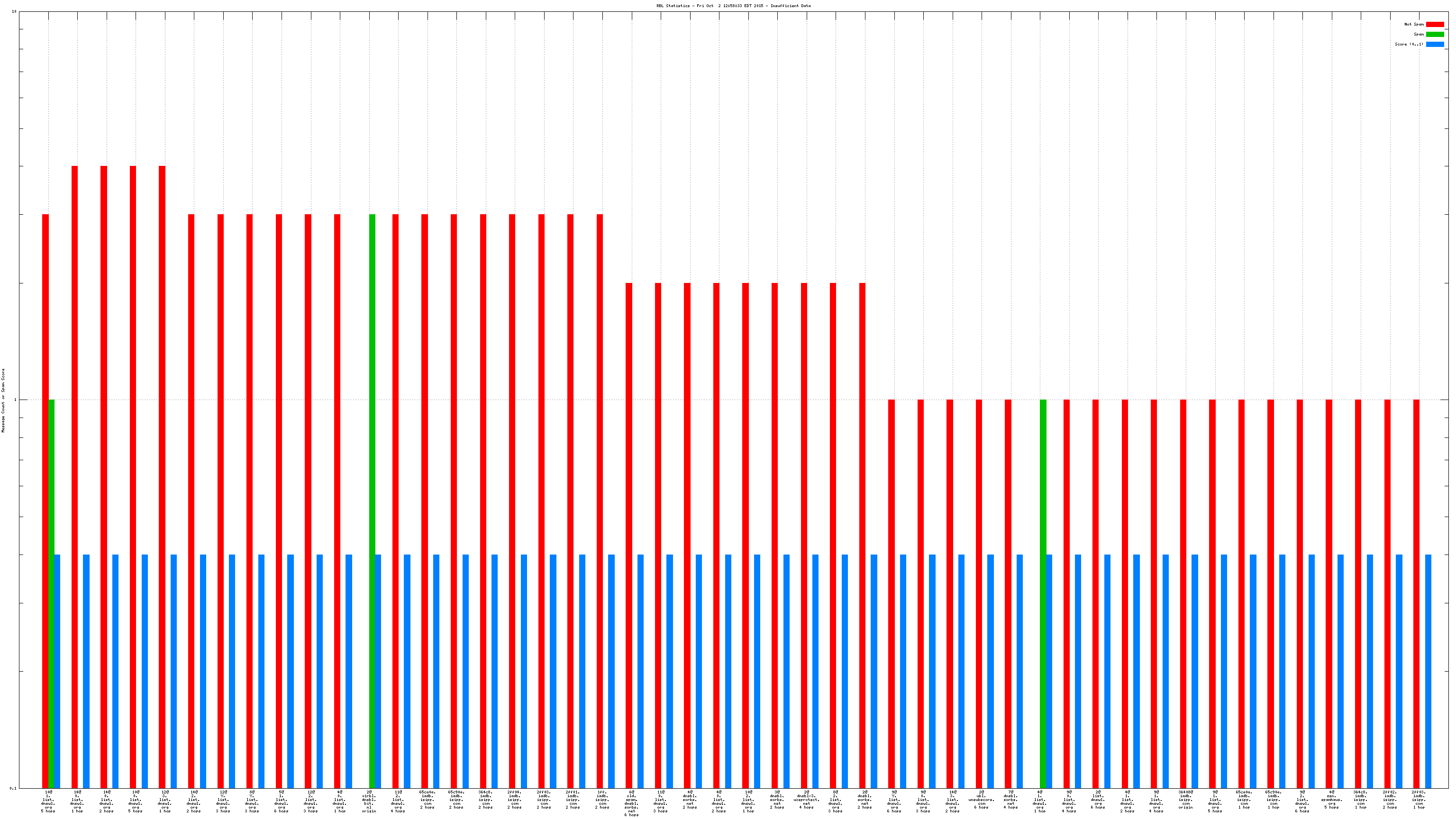The image size is (1456, 819).
Task: Click the virbl.dnsbl.bit.nl origin axis label
Action: (x=369, y=801)
